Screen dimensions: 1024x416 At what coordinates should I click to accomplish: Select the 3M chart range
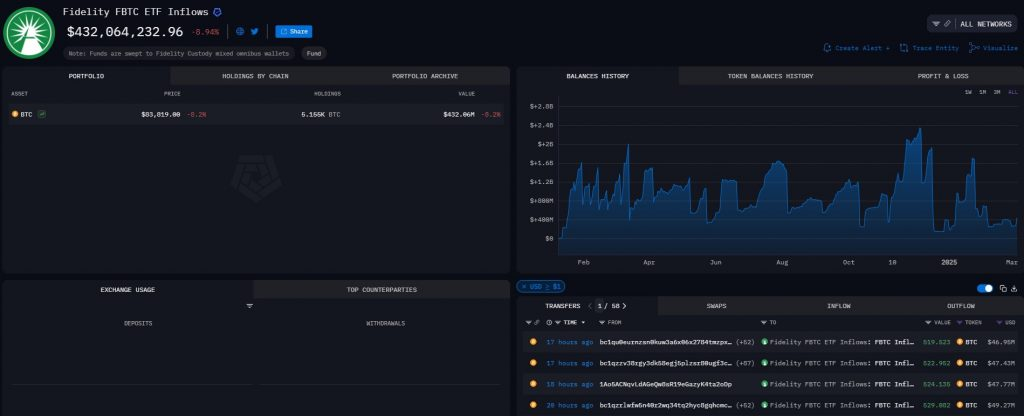pyautogui.click(x=997, y=92)
